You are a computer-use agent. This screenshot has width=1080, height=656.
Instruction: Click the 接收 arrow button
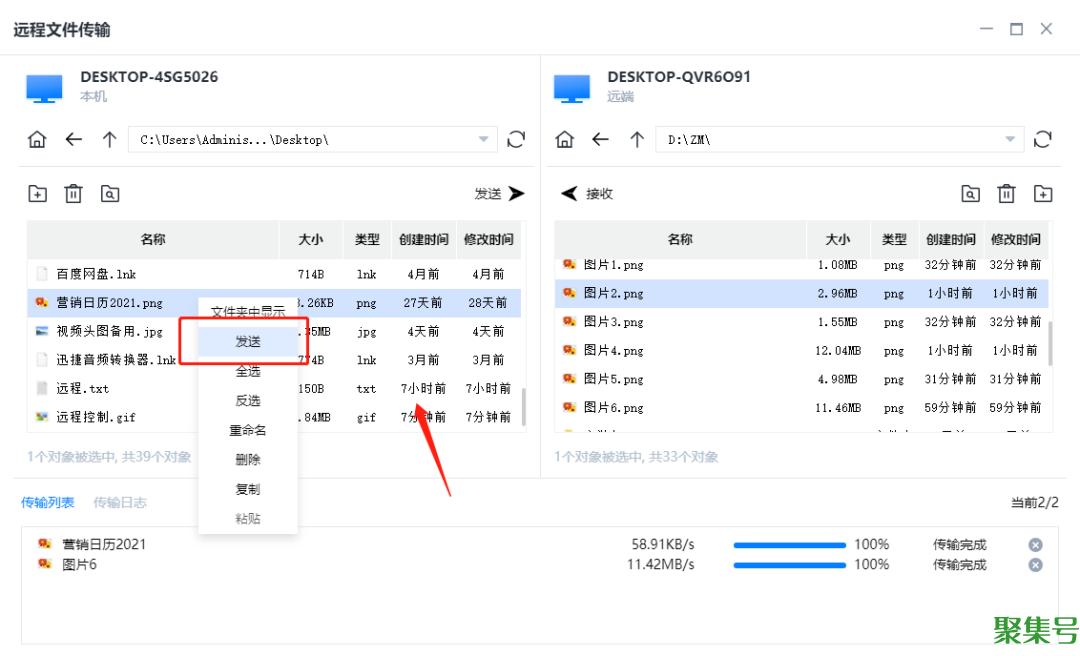587,194
